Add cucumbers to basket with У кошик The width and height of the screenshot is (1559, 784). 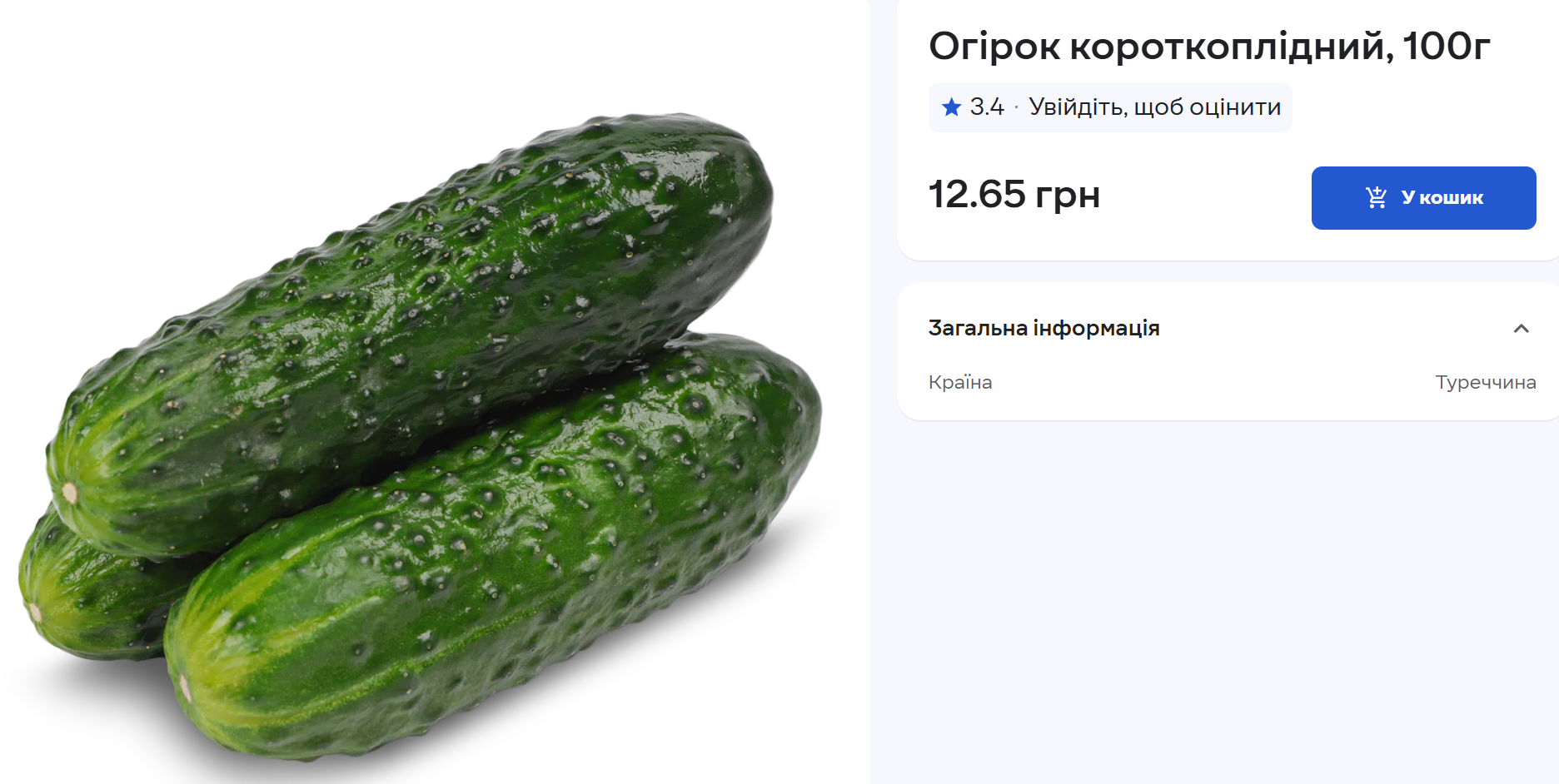tap(1423, 197)
